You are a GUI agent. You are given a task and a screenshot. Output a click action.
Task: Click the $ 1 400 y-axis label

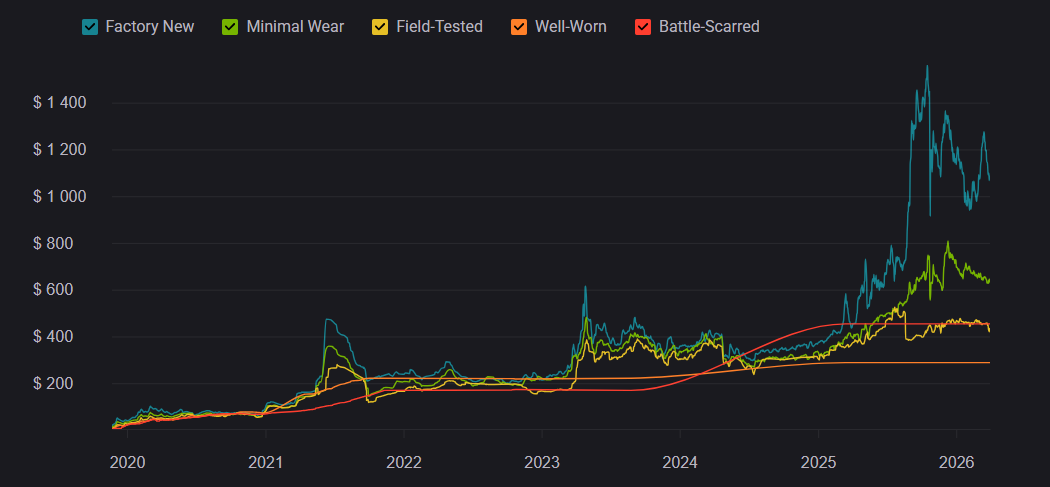click(59, 103)
